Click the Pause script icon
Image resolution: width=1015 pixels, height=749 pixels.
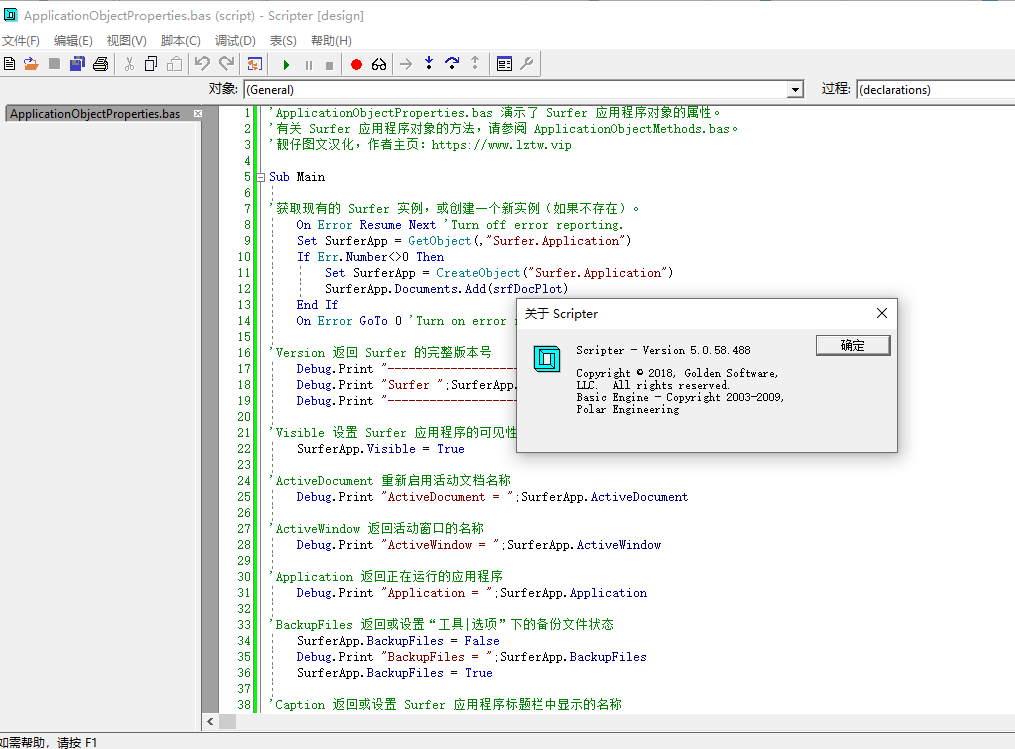309,65
